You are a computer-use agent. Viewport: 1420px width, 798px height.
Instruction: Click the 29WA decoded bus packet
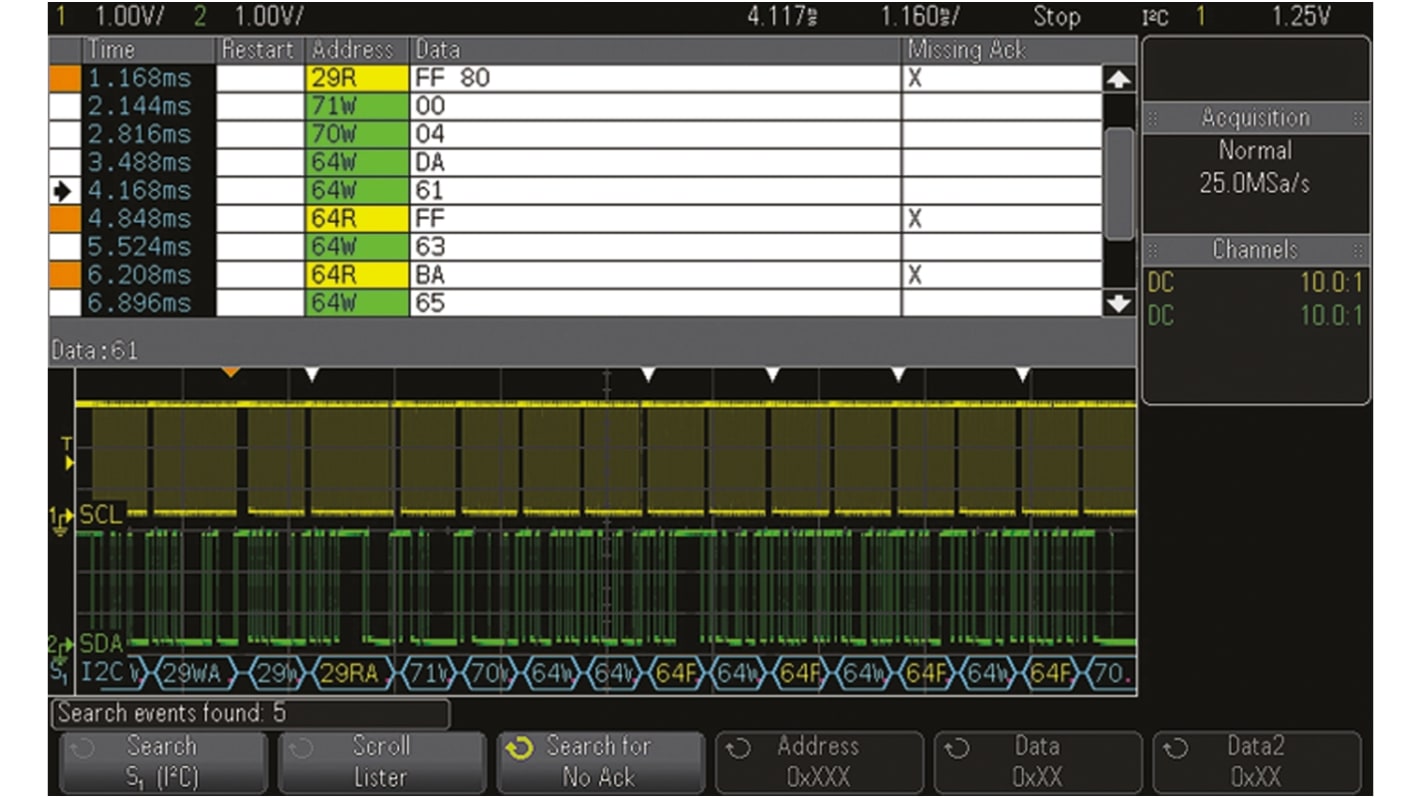[191, 674]
